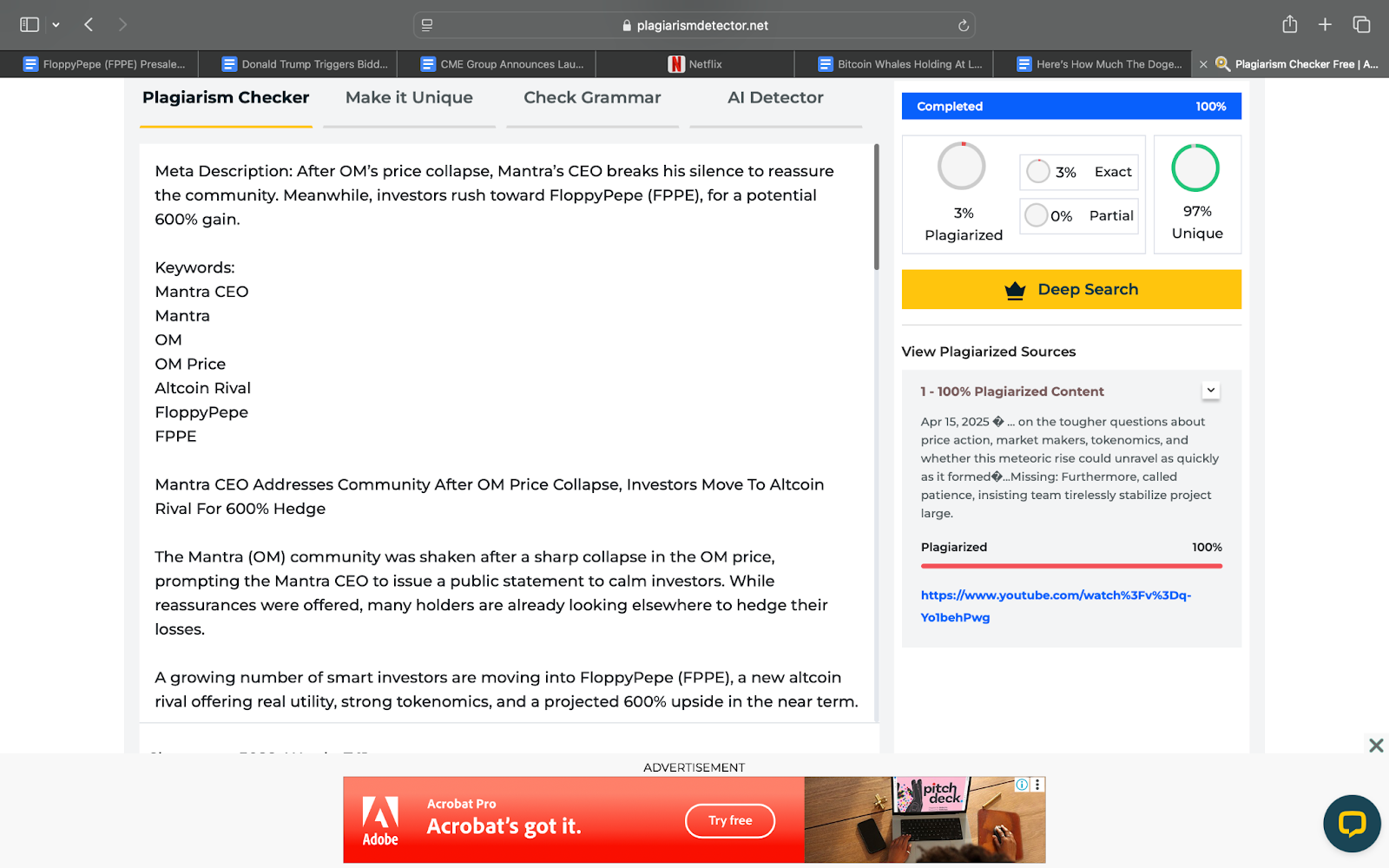Click the 'OM Price' keyword line

pyautogui.click(x=190, y=364)
